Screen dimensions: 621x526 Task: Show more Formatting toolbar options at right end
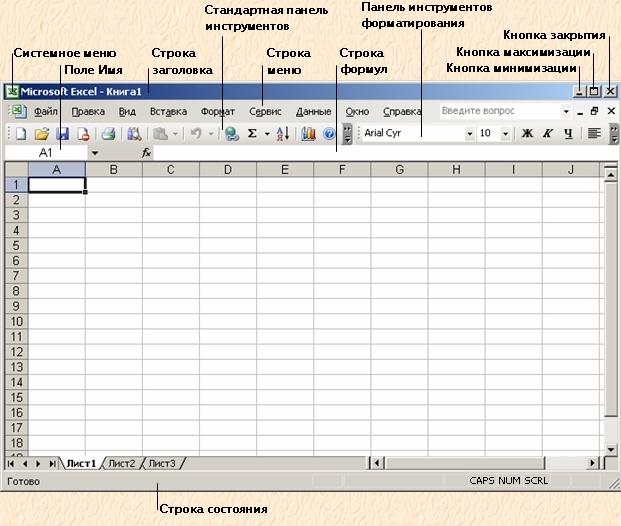(614, 134)
